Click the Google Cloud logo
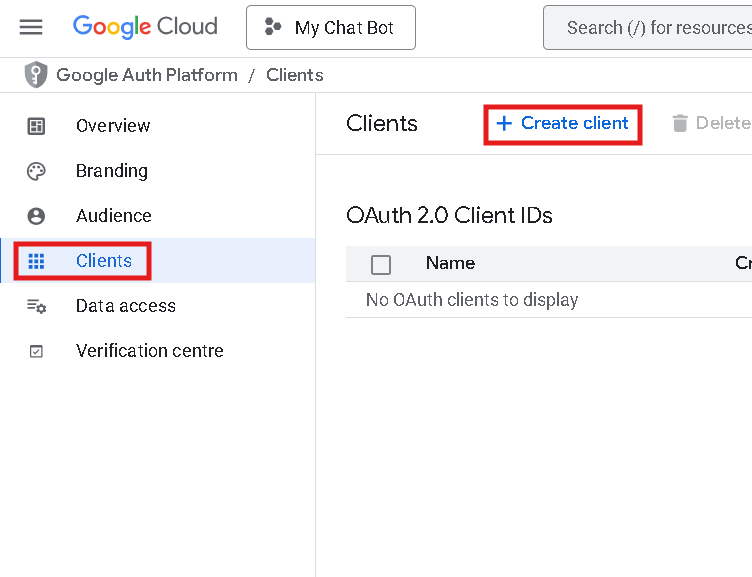 [x=145, y=27]
